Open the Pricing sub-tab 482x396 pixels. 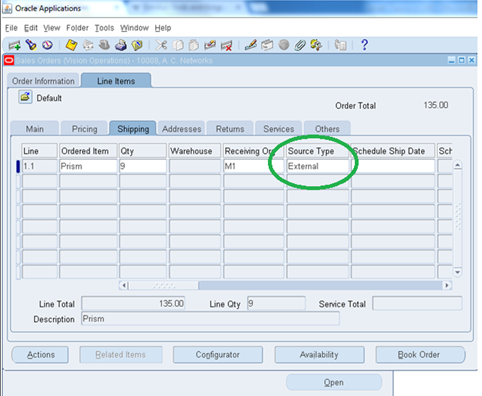click(x=85, y=129)
